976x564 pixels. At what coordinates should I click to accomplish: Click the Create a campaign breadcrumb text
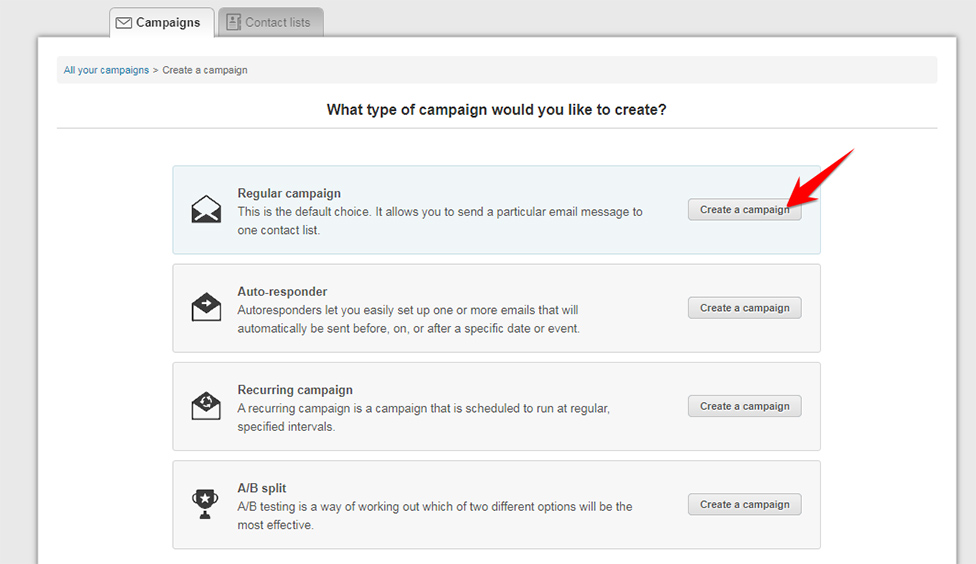[205, 70]
